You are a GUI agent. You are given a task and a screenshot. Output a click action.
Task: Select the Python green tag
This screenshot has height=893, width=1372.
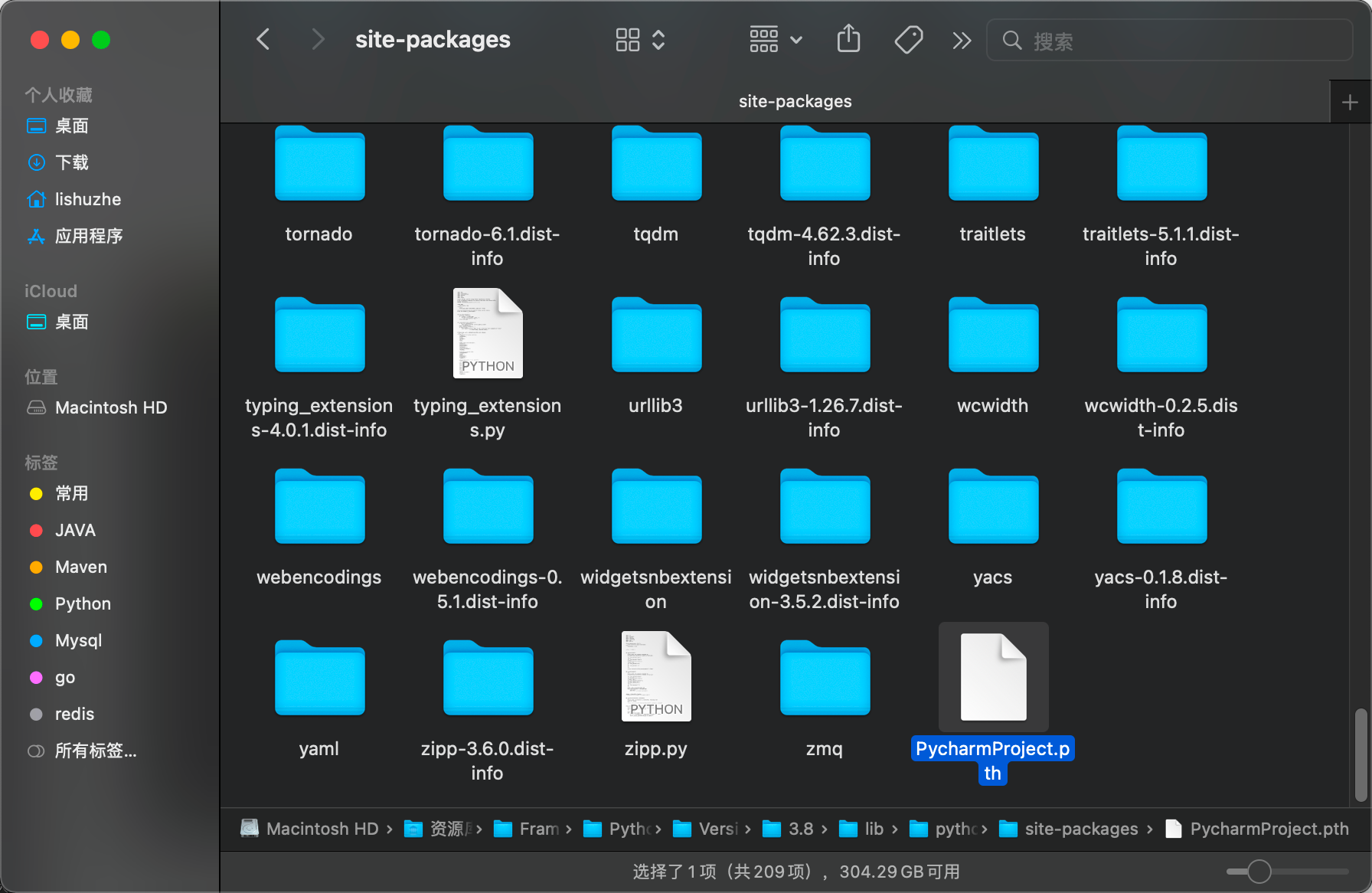pyautogui.click(x=82, y=604)
